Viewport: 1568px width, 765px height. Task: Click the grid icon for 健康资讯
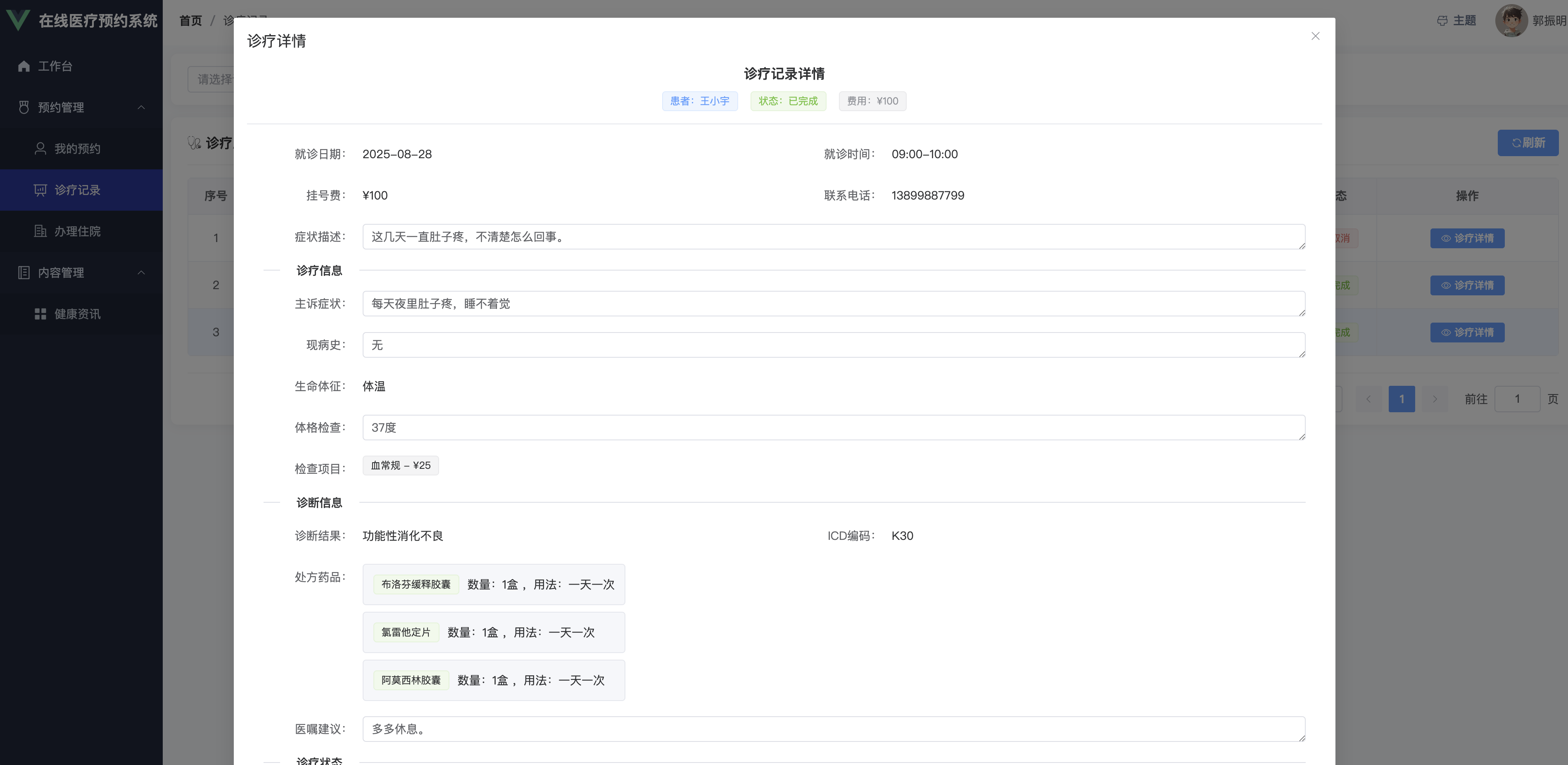[40, 314]
